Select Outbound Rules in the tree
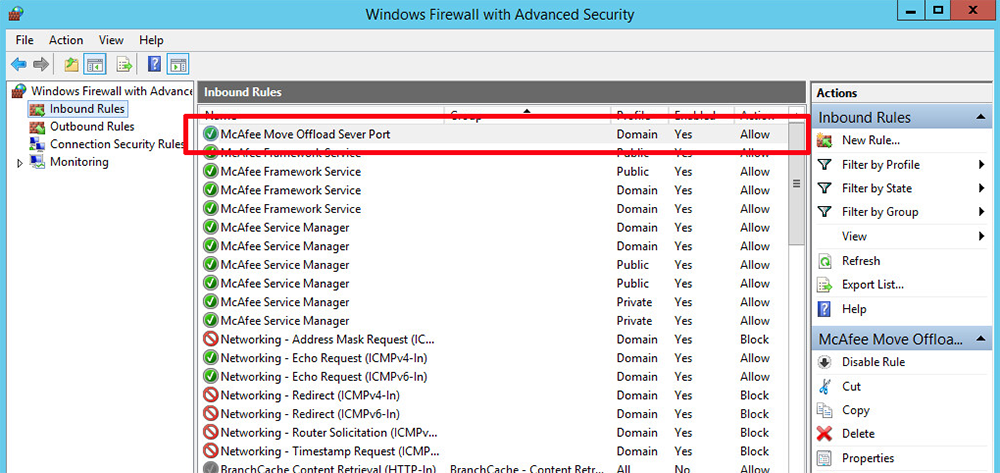This screenshot has height=473, width=1000. (82, 127)
